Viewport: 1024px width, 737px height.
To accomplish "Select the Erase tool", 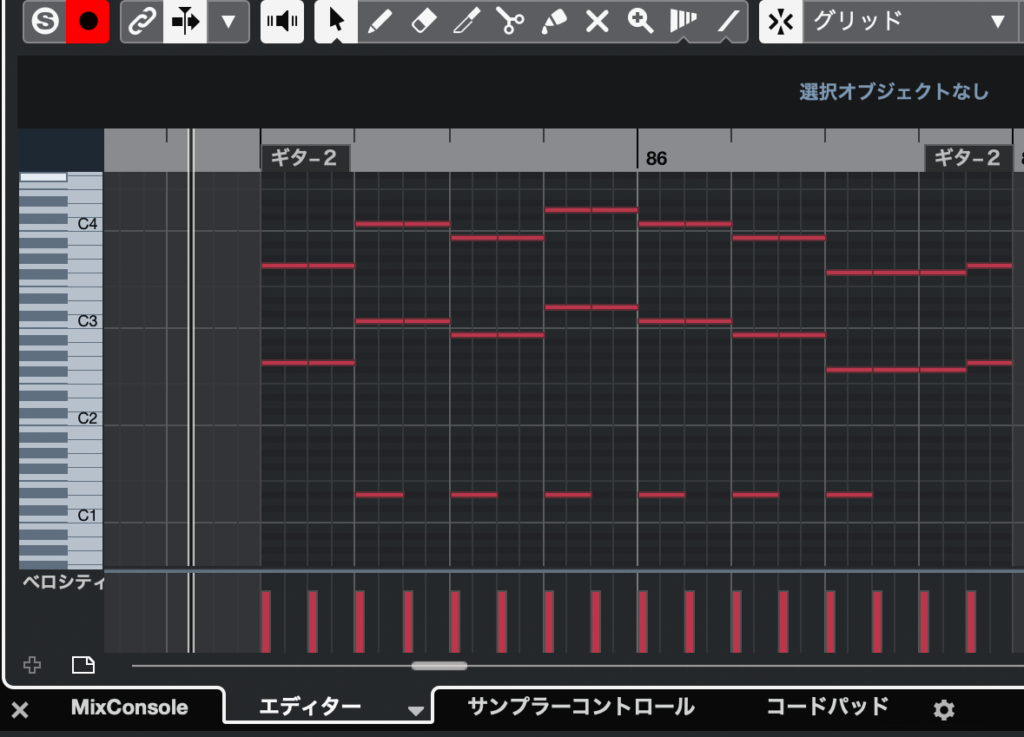I will (x=424, y=21).
